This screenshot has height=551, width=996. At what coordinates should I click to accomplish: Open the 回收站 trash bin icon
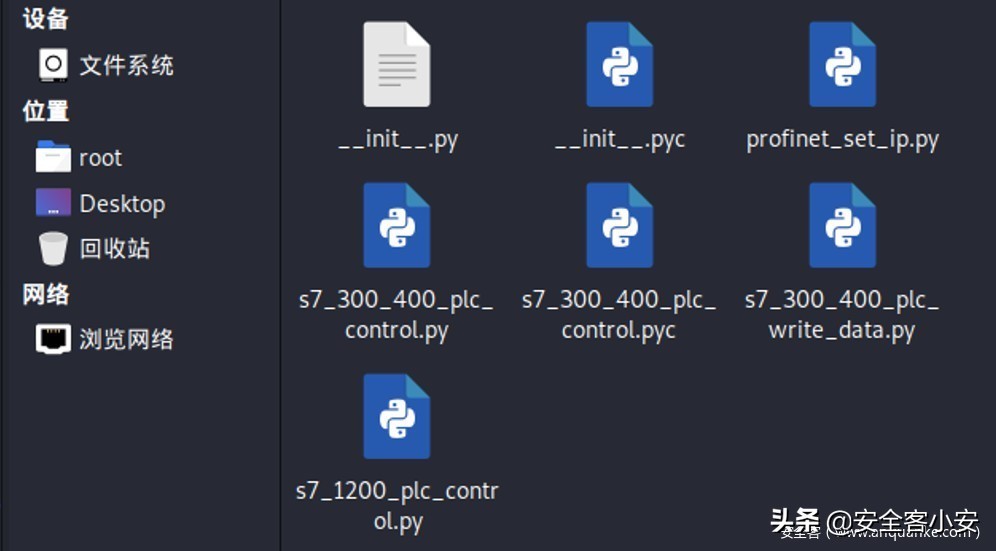pos(53,248)
